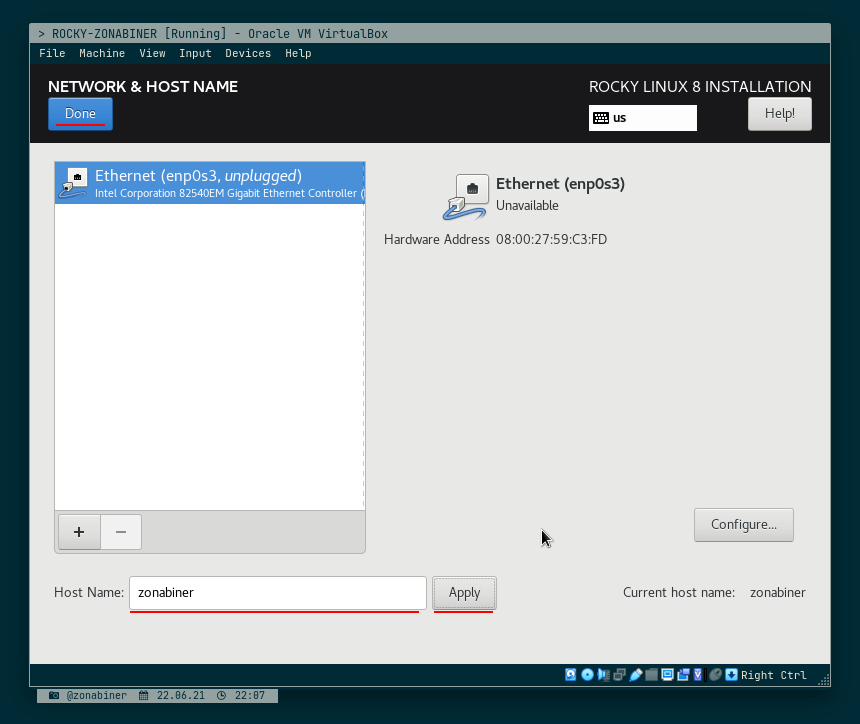Click the Help button

[x=779, y=113]
